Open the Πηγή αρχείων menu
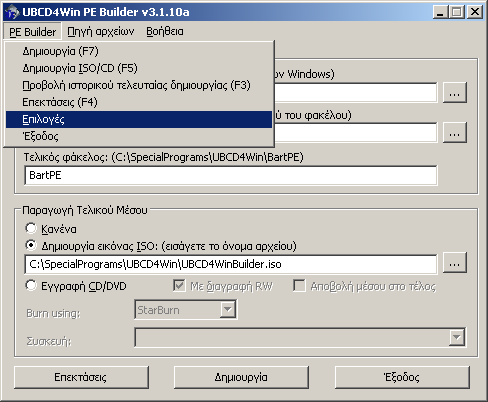 tap(101, 32)
